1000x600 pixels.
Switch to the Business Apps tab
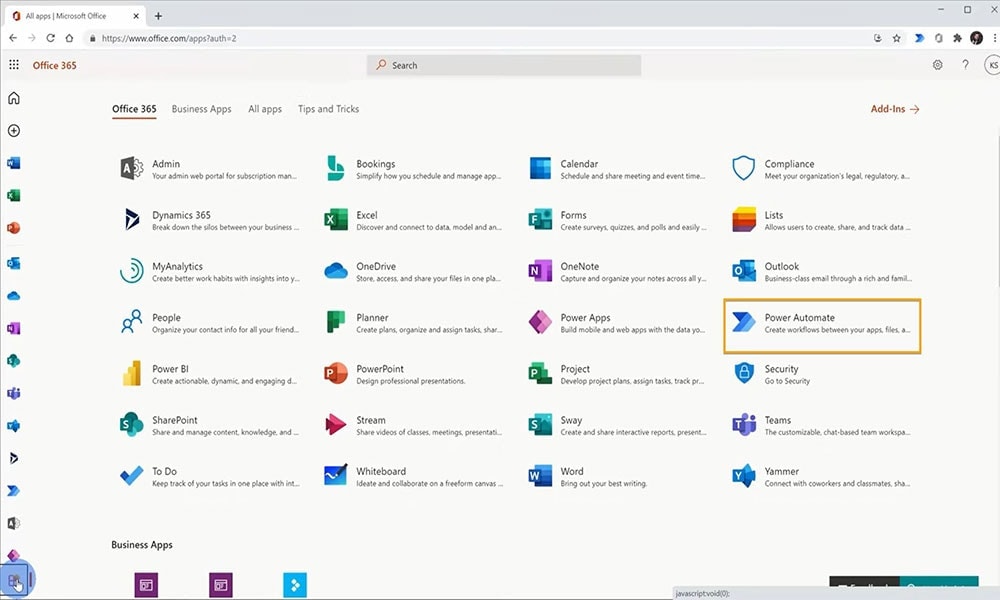202,109
